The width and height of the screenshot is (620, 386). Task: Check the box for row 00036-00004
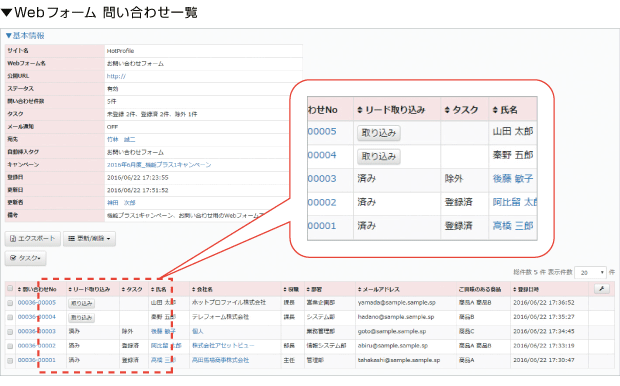10,317
